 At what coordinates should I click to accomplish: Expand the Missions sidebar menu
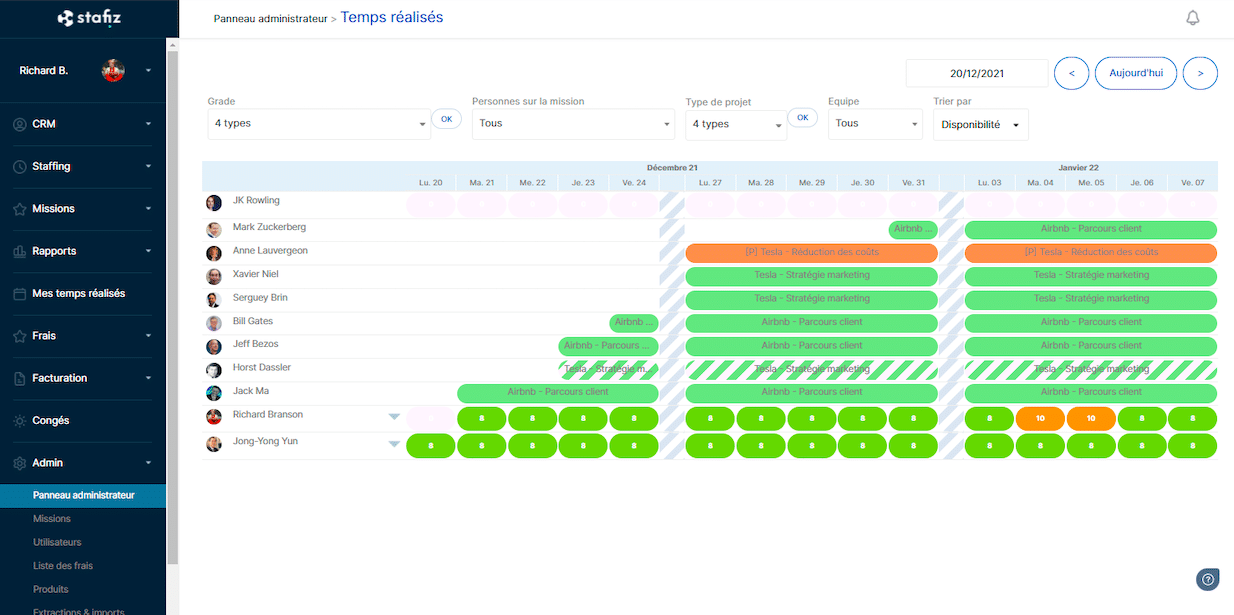[x=148, y=209]
